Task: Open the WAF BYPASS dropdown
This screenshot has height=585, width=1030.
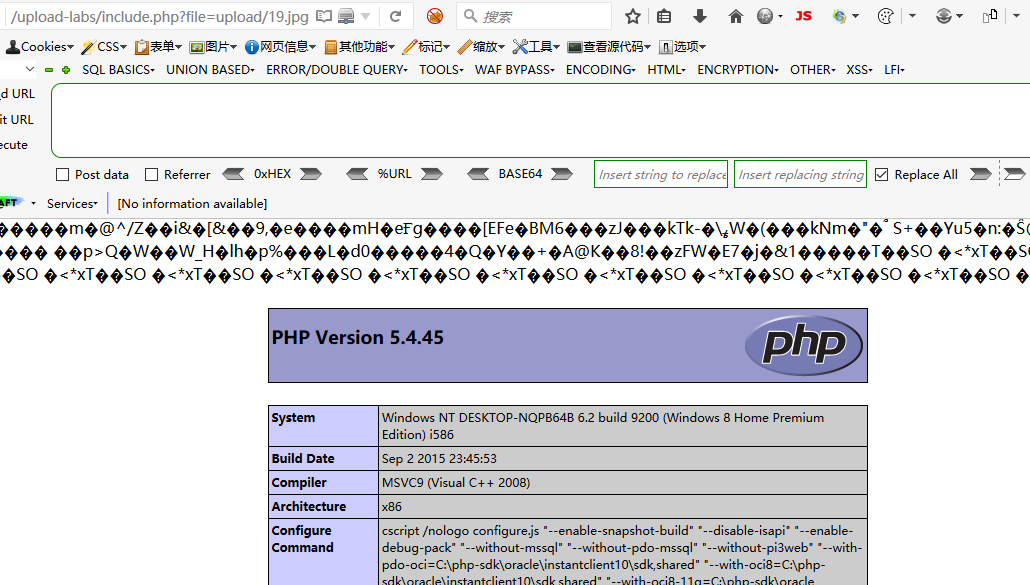Action: [514, 70]
